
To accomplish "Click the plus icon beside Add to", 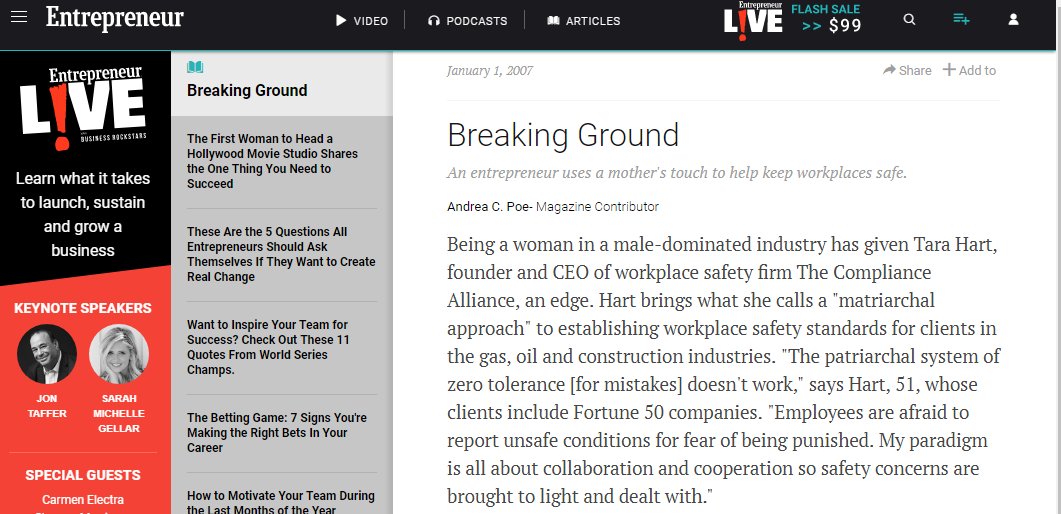I will pos(949,70).
